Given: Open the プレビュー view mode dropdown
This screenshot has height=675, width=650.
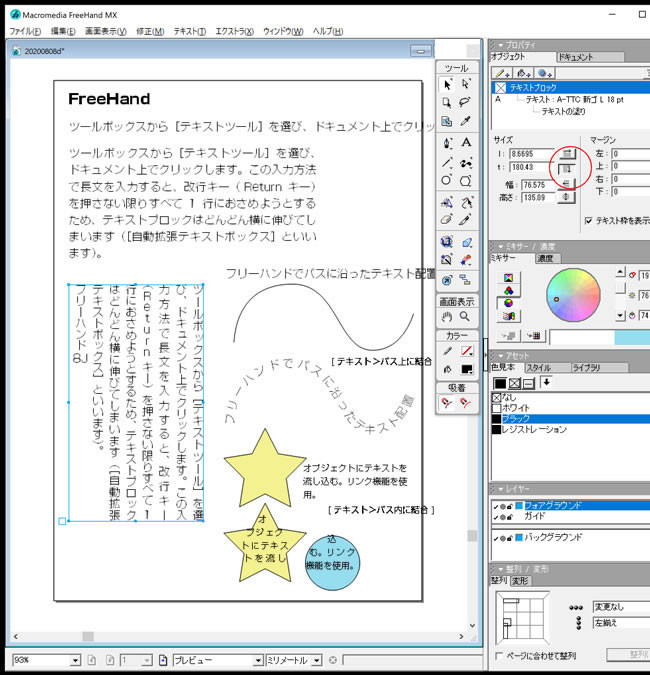Looking at the screenshot, I should pos(258,660).
